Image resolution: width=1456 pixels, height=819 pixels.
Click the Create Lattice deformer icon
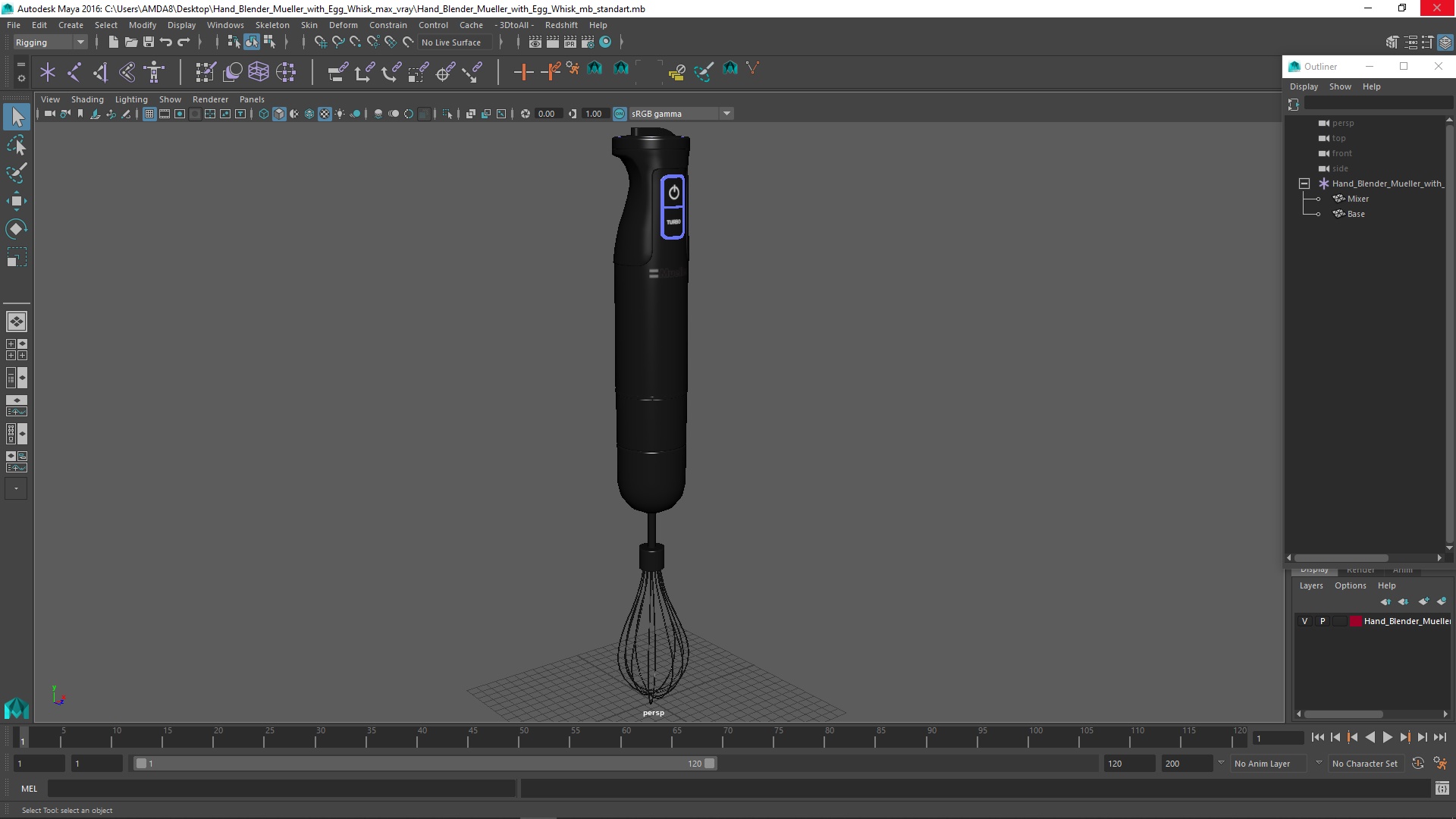259,72
